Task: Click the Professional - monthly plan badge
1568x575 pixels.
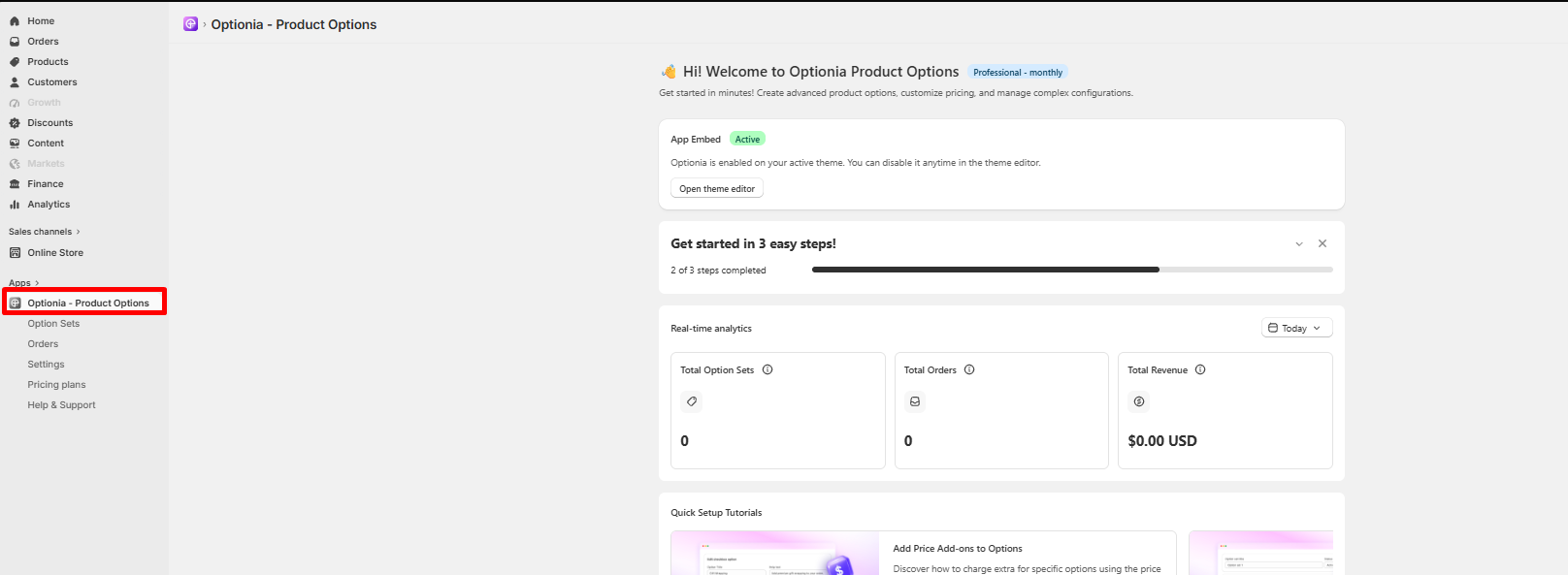Action: click(1018, 73)
